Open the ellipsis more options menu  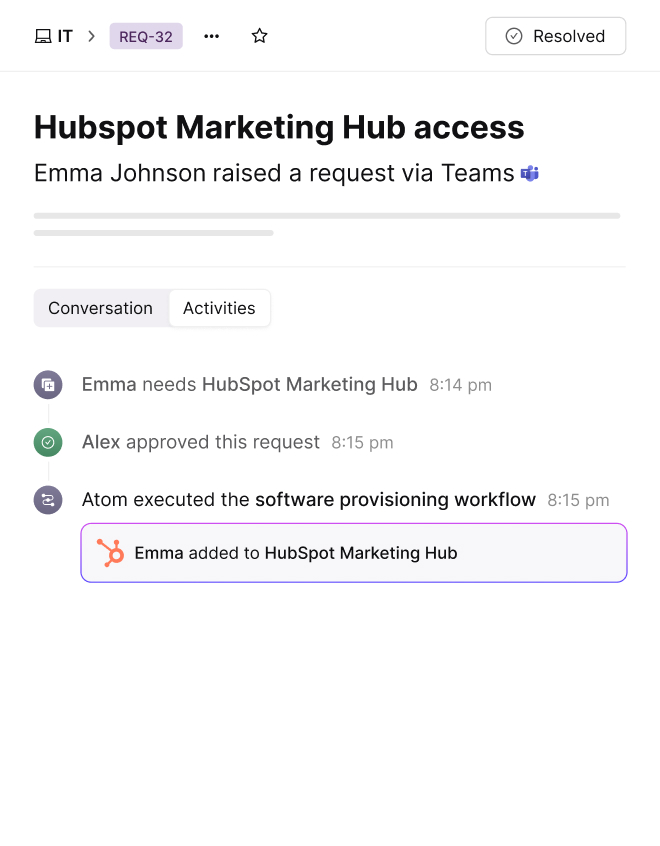[211, 36]
